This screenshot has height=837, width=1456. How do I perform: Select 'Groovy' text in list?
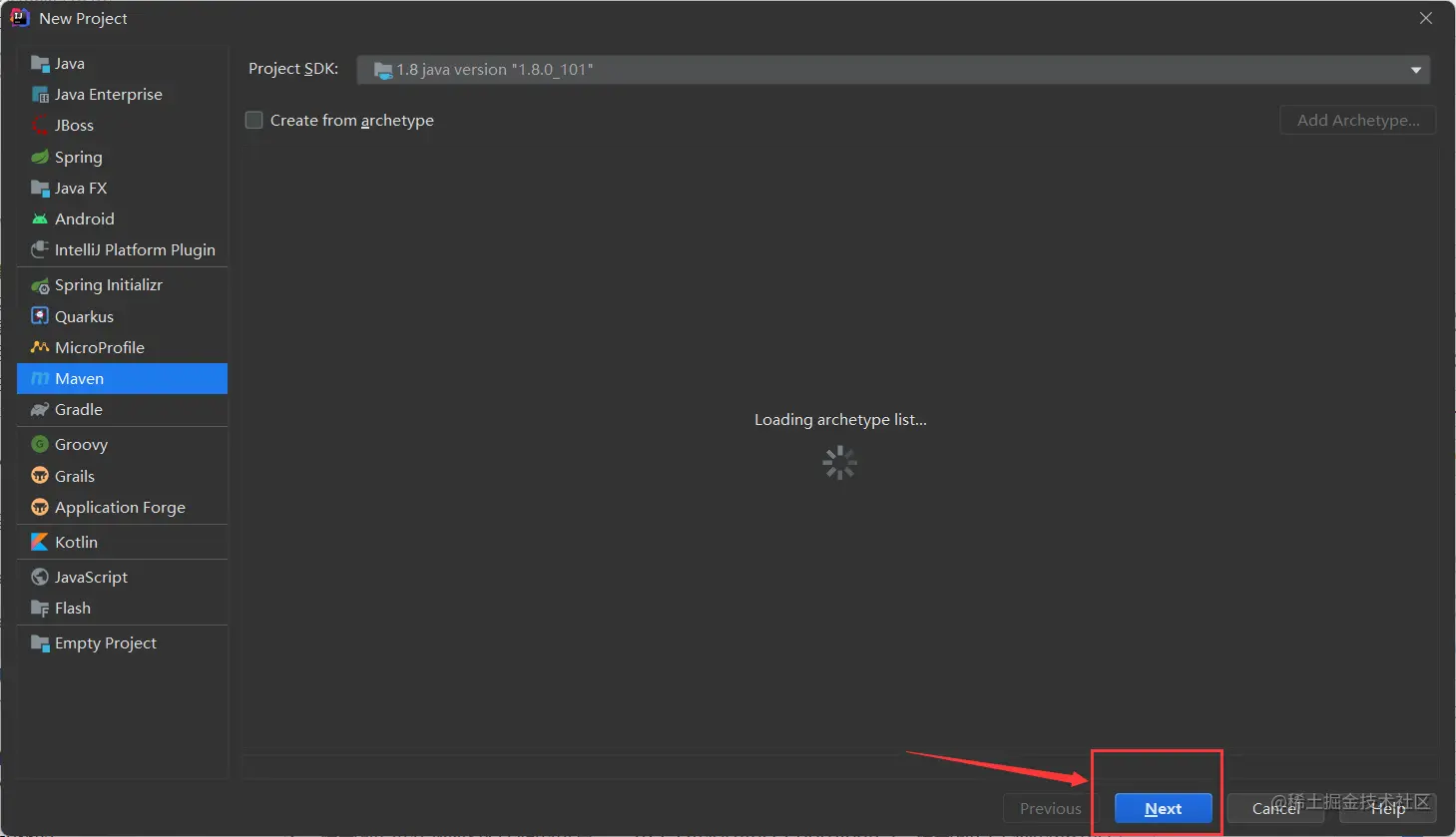pyautogui.click(x=81, y=444)
